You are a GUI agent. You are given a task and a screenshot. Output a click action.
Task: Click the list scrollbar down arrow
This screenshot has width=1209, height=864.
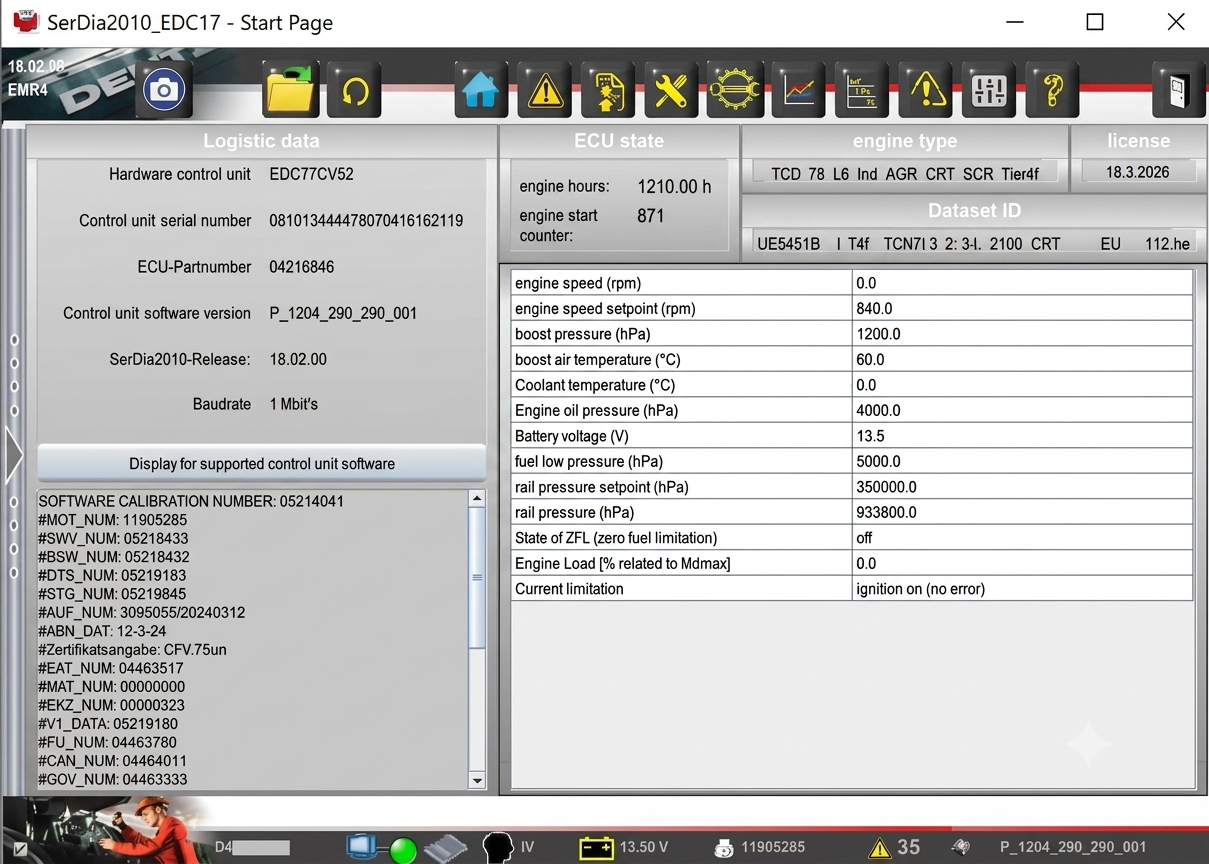tap(477, 781)
